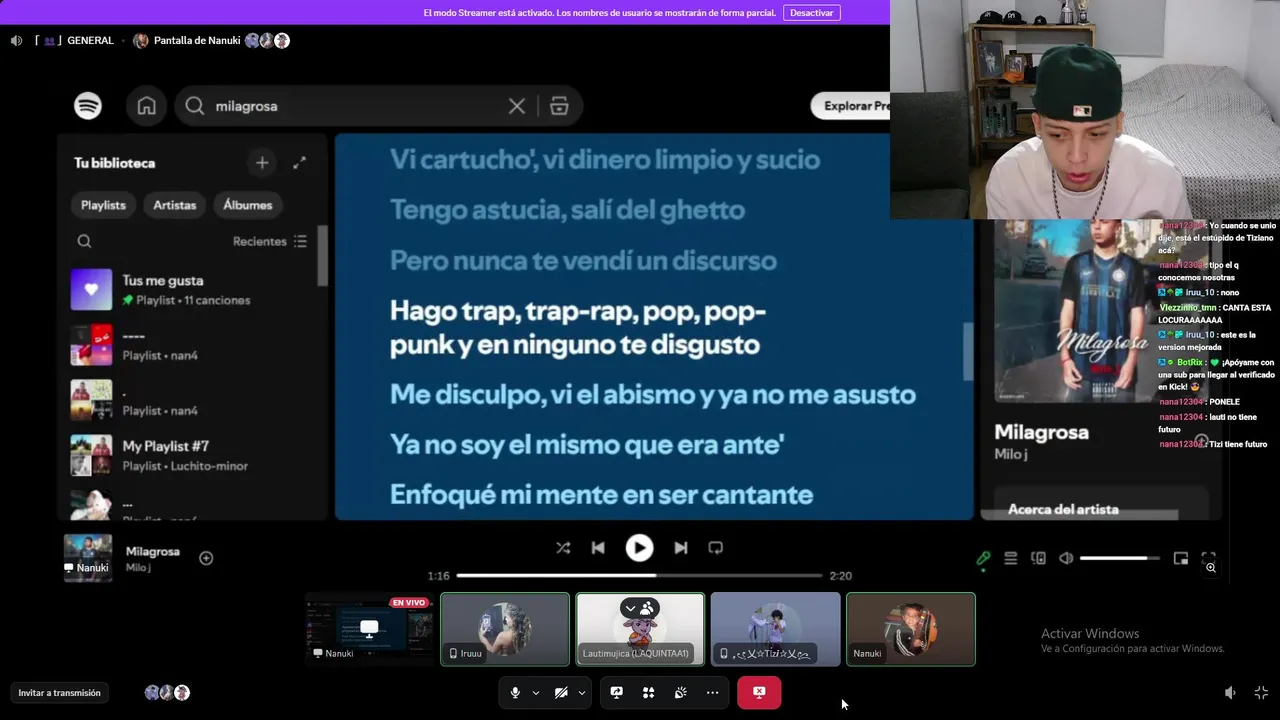Select Lautimujica participant tile

point(640,629)
